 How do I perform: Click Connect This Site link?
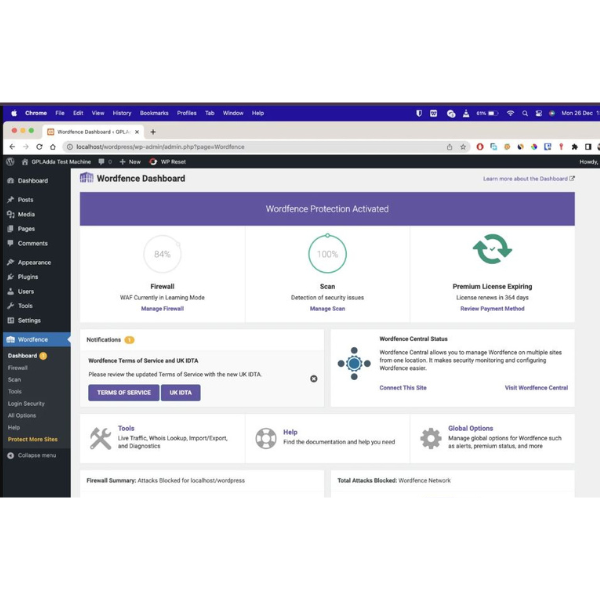(x=403, y=388)
